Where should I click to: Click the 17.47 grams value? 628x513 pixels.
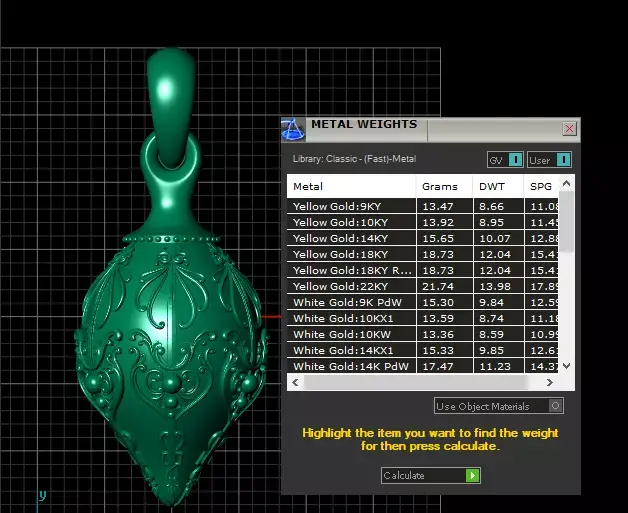coord(438,366)
